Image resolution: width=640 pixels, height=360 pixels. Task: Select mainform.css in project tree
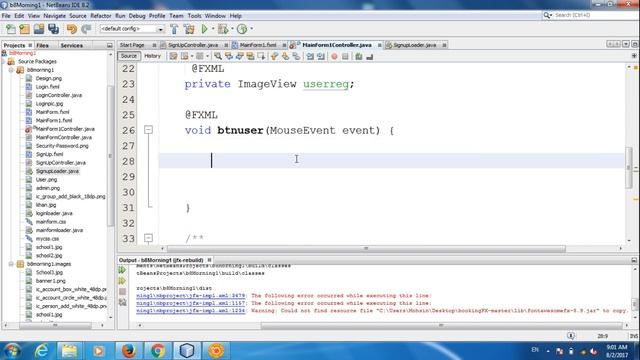coord(51,222)
